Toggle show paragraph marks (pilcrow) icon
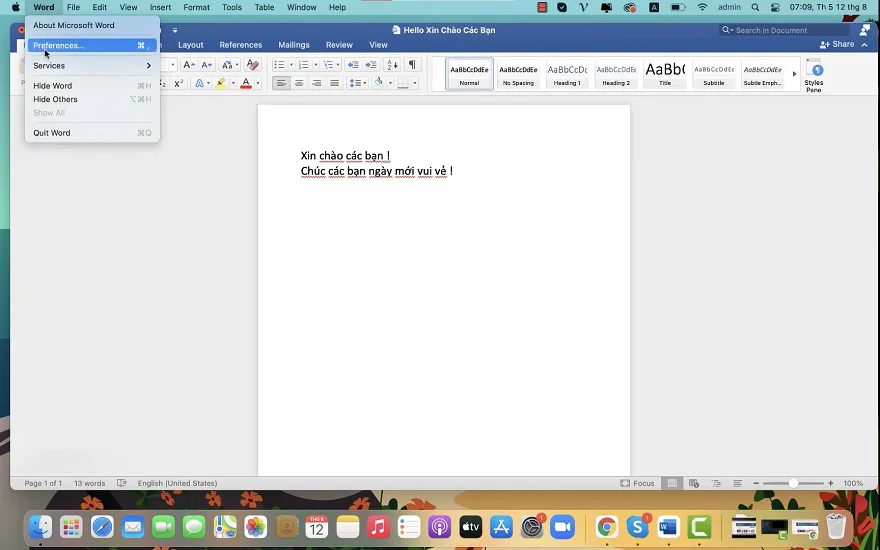880x550 pixels. point(412,65)
